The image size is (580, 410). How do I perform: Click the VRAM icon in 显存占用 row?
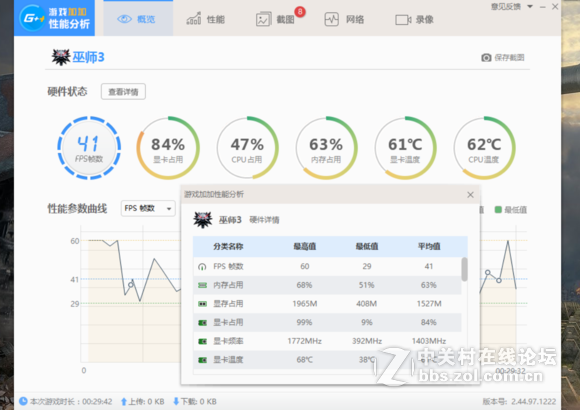202,304
